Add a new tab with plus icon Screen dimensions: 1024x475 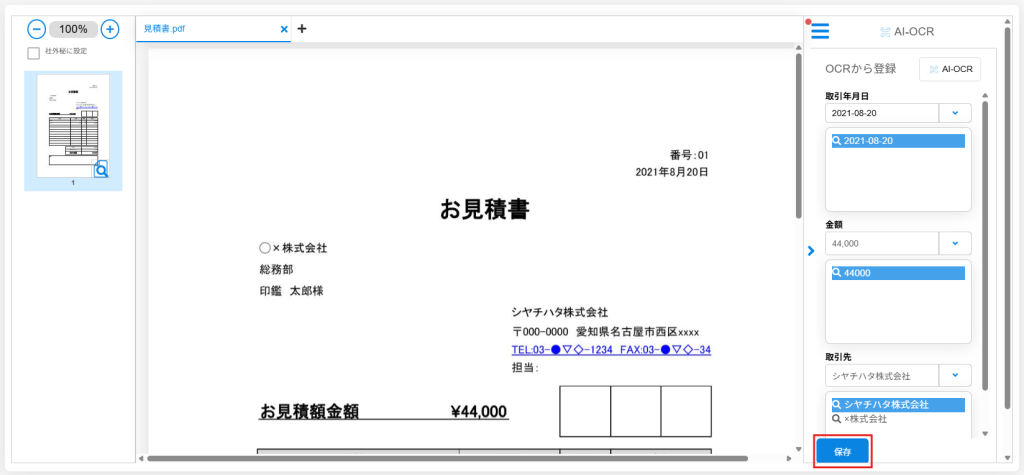tap(302, 29)
